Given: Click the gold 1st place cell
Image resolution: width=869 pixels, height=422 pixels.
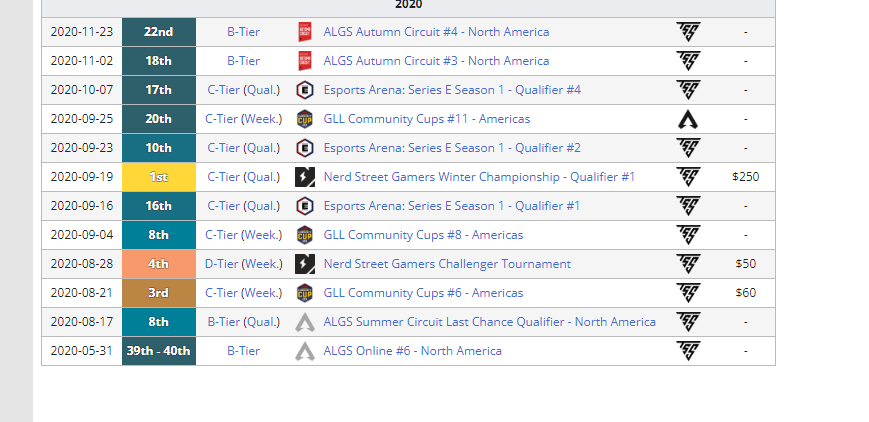Looking at the screenshot, I should 158,177.
